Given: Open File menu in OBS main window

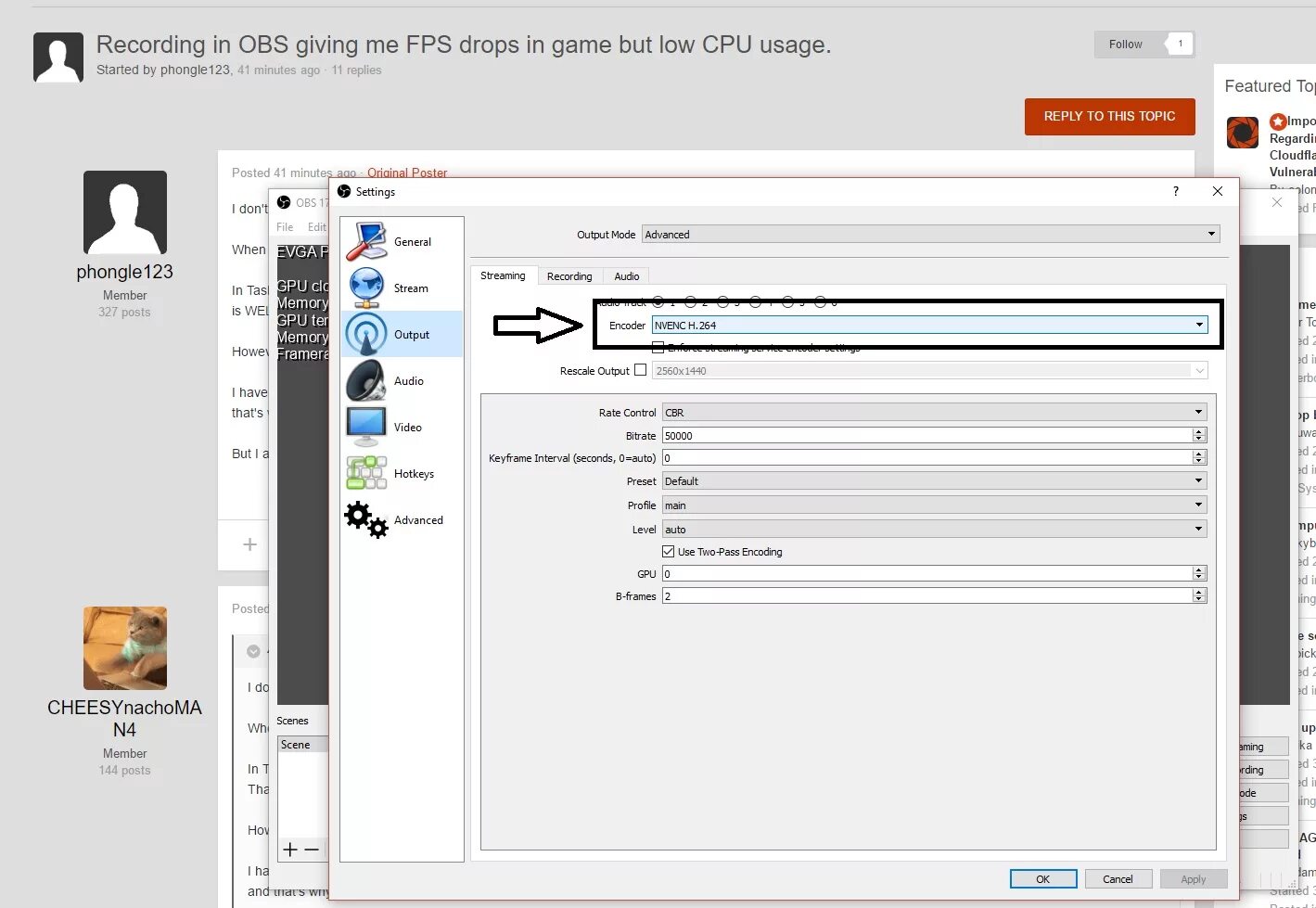Looking at the screenshot, I should (285, 227).
